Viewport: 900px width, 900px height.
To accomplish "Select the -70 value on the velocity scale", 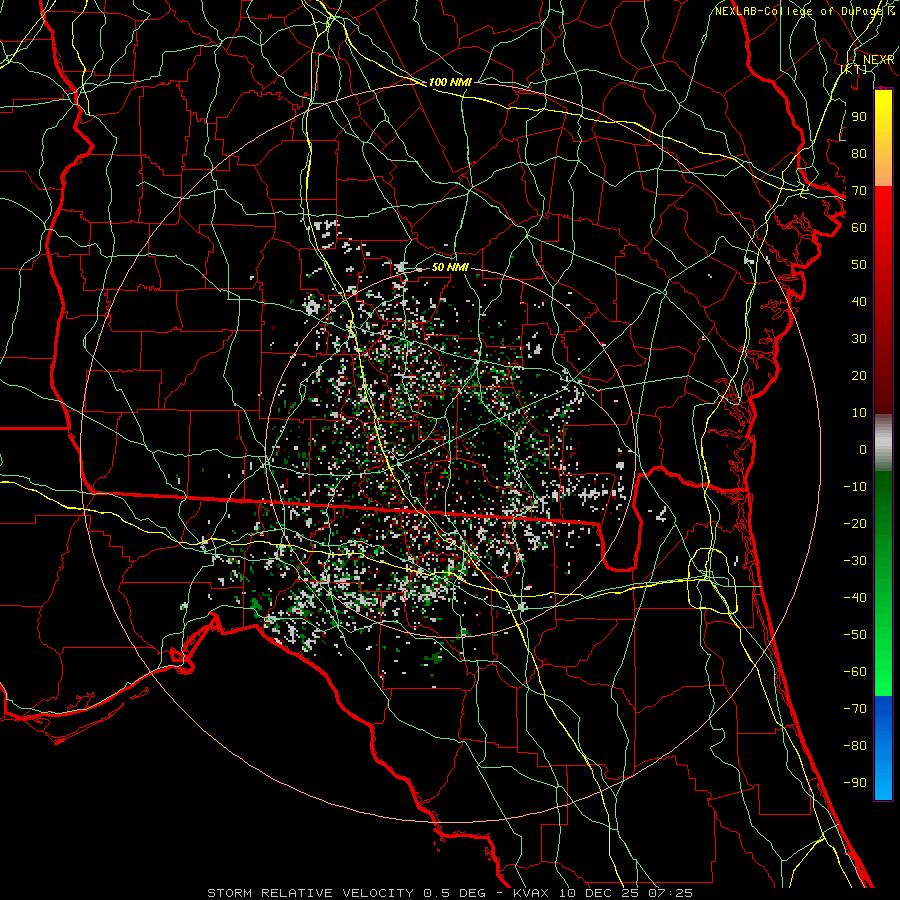I will [x=855, y=709].
